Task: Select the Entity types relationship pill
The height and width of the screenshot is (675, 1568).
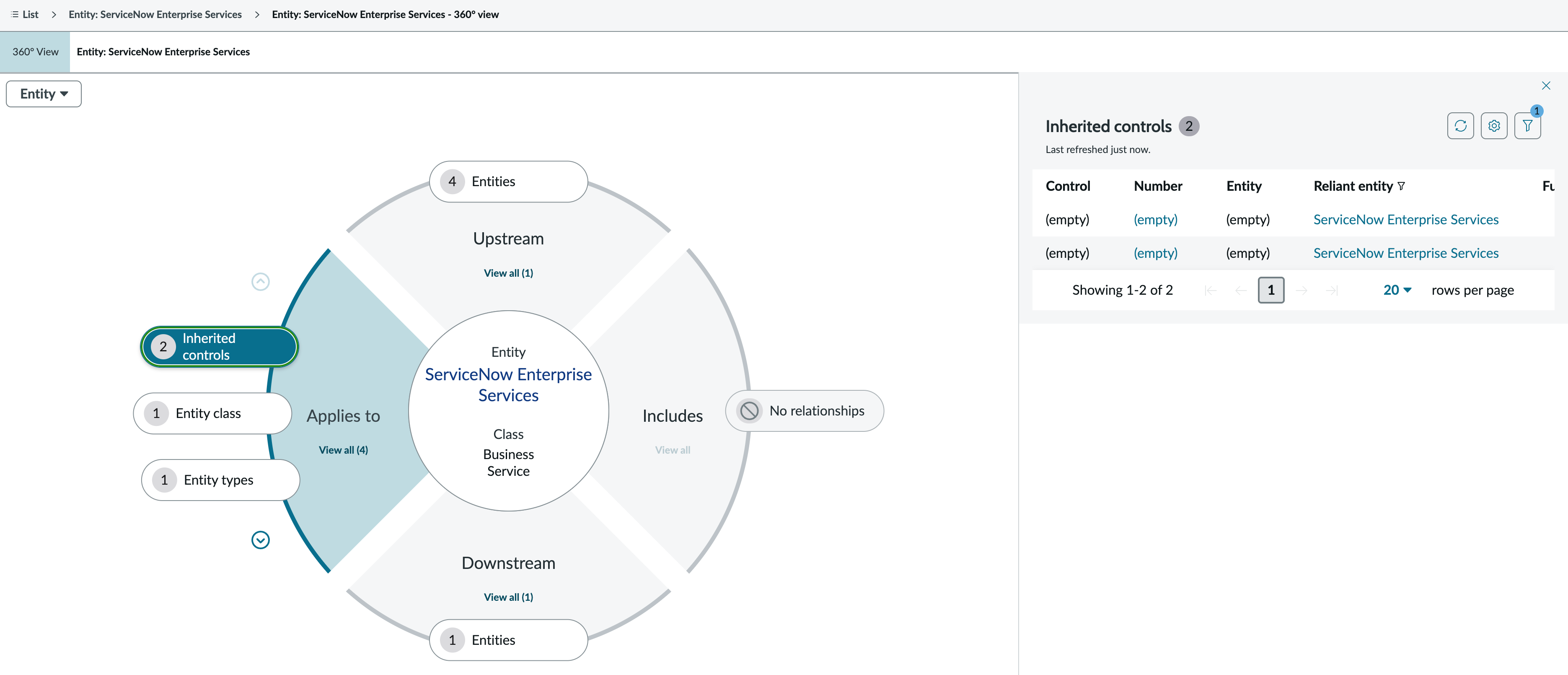Action: point(220,480)
